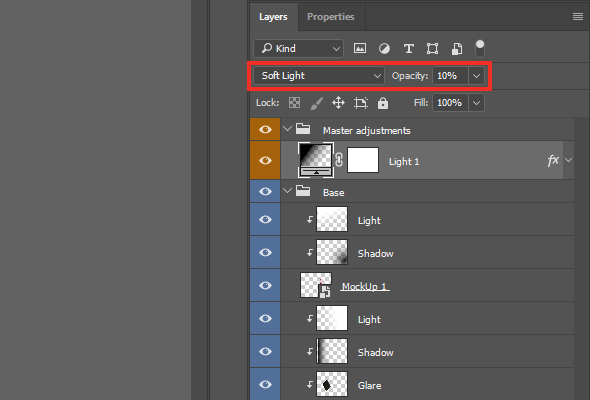Click the Fill percentage field
The image size is (590, 400).
click(450, 103)
